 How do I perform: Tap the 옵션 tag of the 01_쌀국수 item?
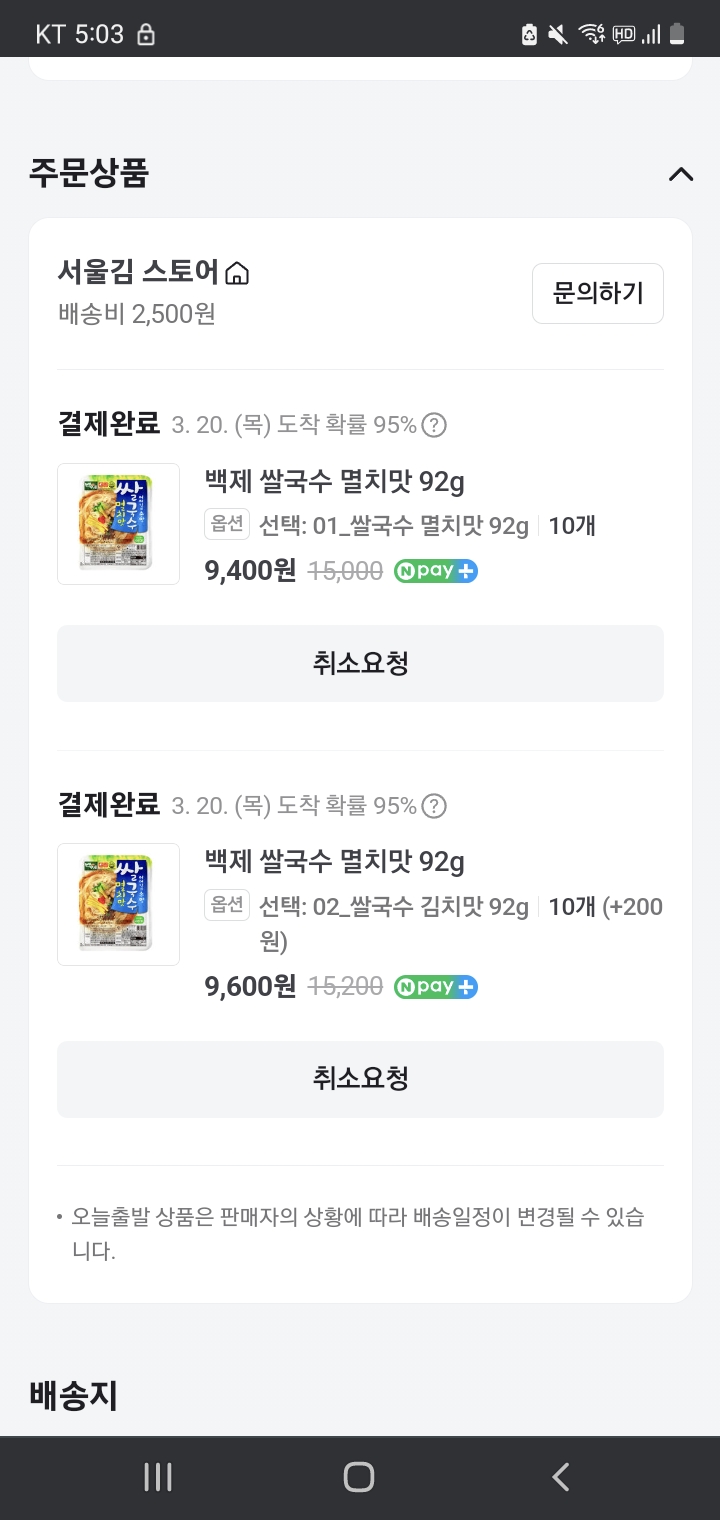coord(226,524)
